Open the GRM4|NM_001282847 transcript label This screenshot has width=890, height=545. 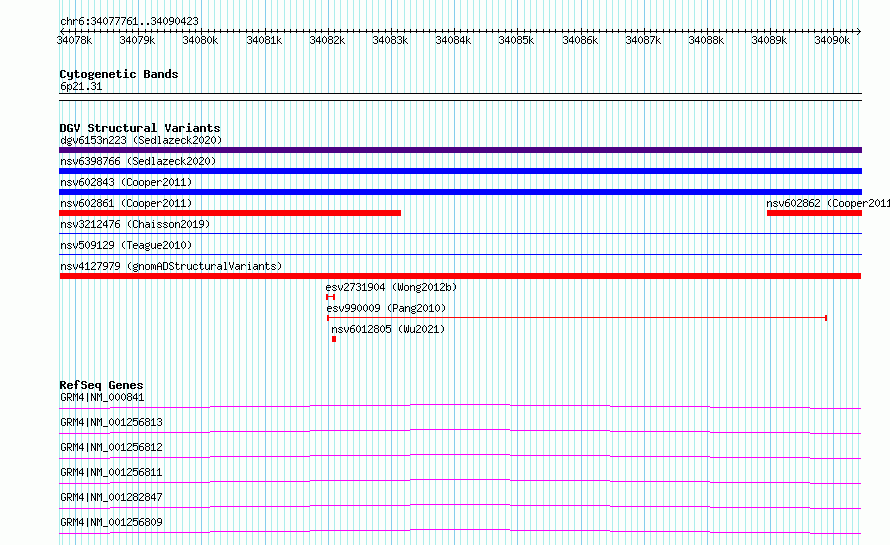point(111,497)
